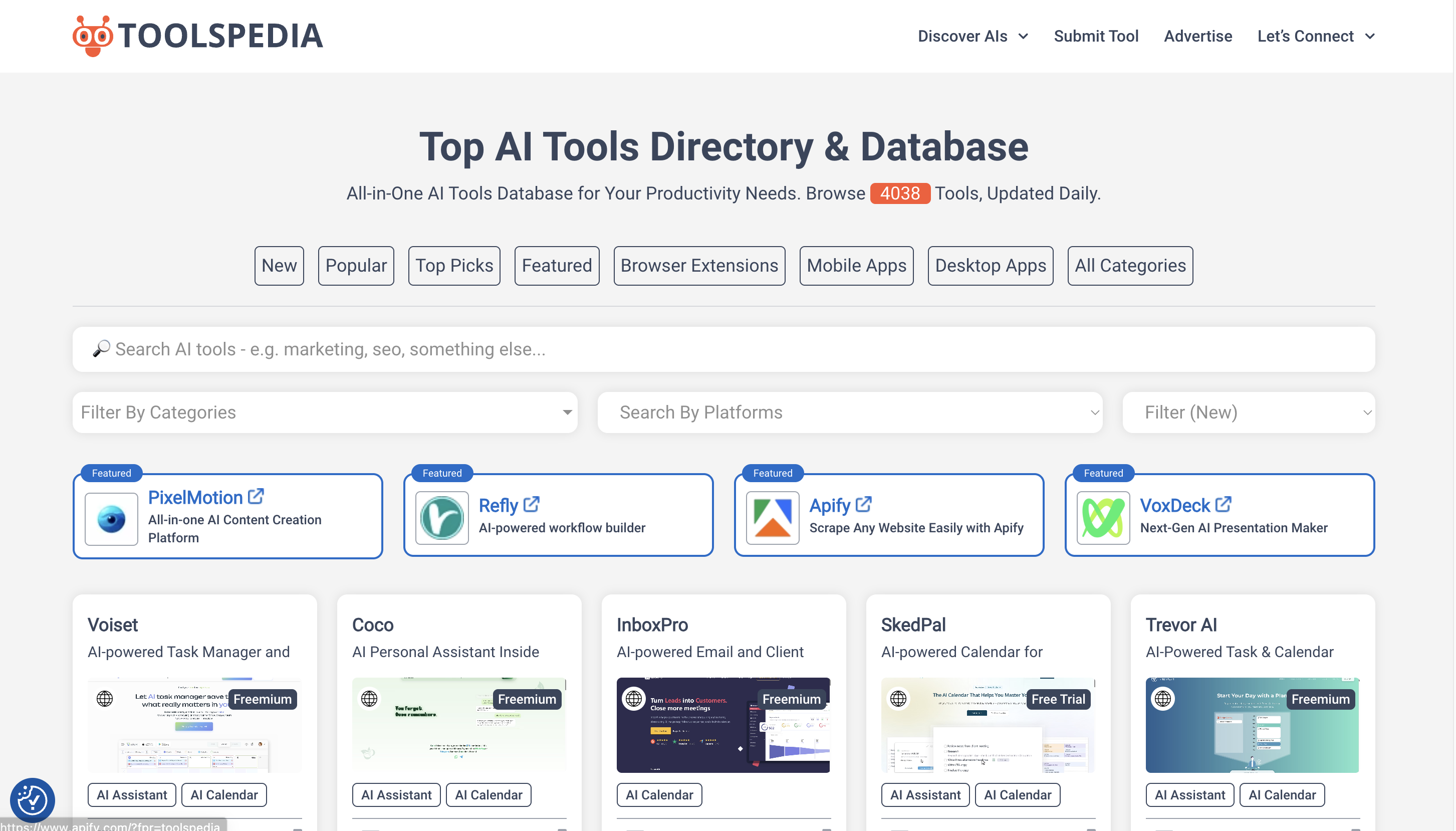Image resolution: width=1456 pixels, height=831 pixels.
Task: Click the globe icon on InboxPro card
Action: (x=633, y=698)
